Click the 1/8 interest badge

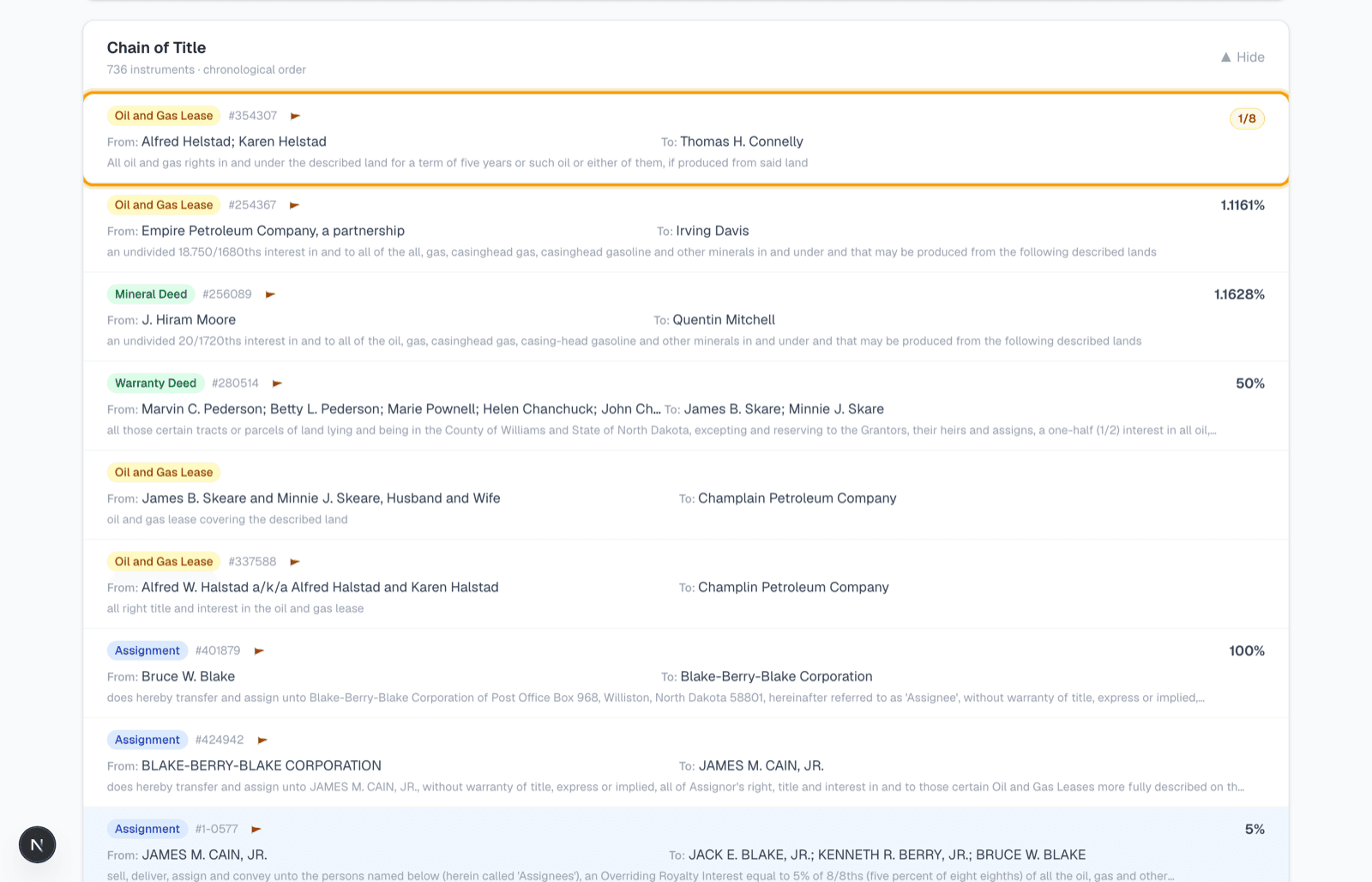pyautogui.click(x=1247, y=118)
